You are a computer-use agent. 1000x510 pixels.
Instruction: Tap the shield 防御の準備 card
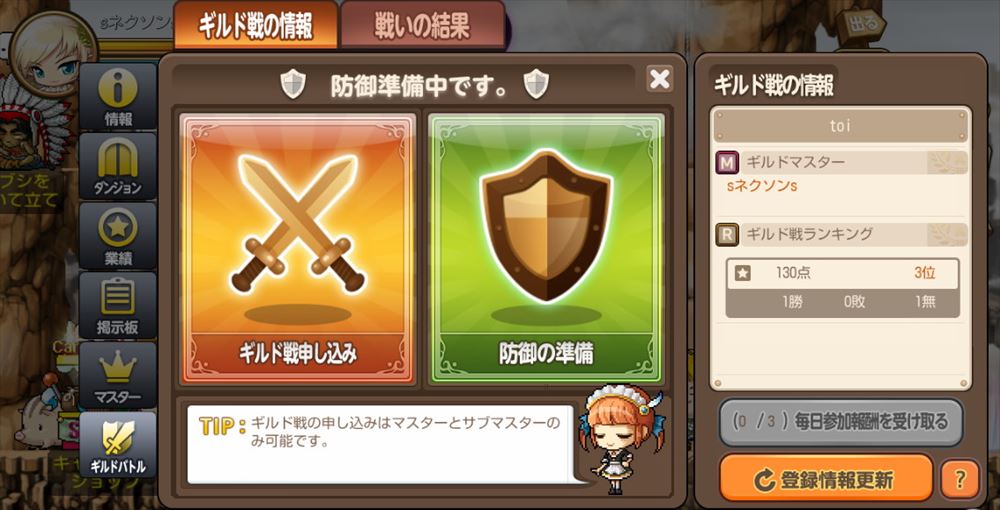point(547,249)
